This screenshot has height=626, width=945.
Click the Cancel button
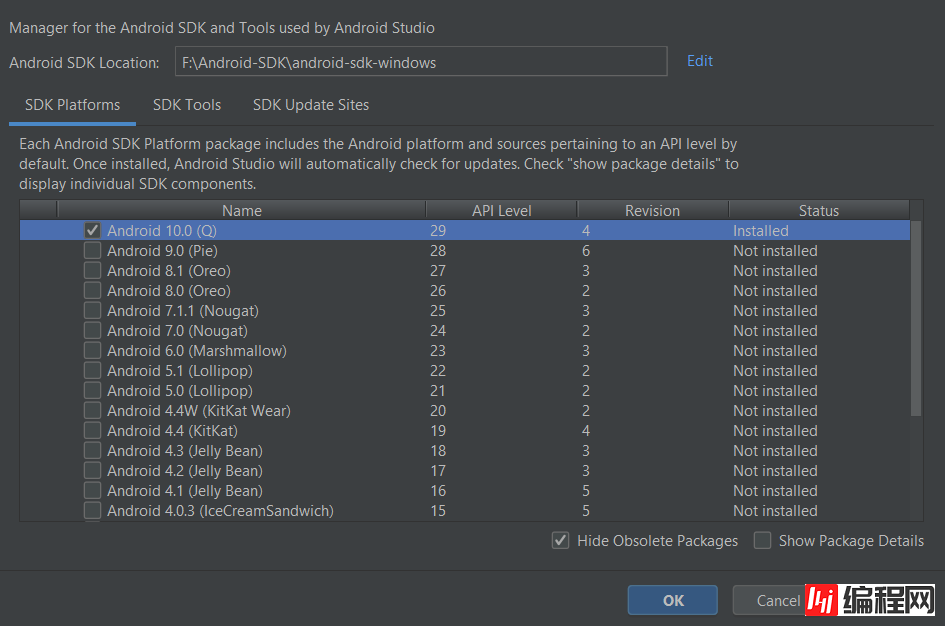click(x=768, y=600)
